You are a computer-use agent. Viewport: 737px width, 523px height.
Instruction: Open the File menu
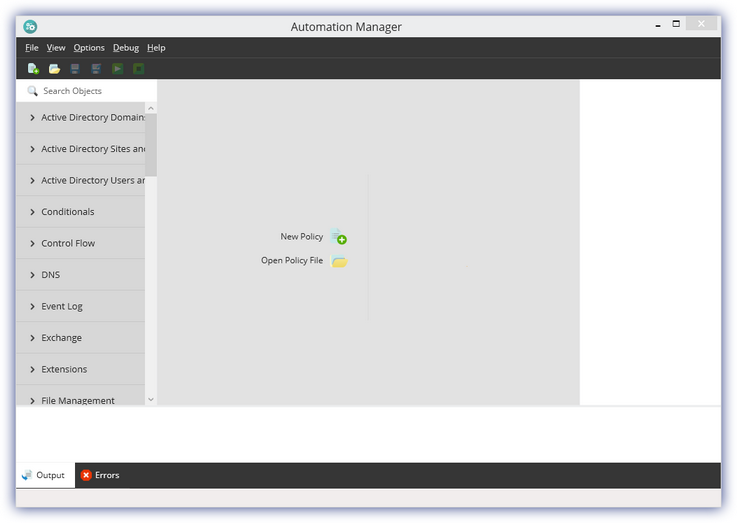click(31, 47)
